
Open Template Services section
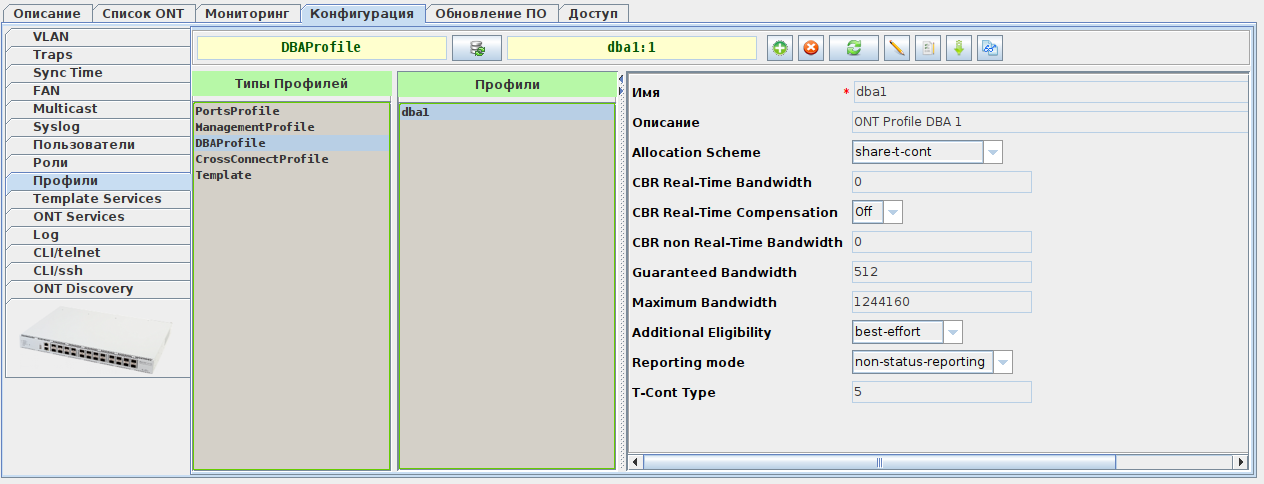97,199
